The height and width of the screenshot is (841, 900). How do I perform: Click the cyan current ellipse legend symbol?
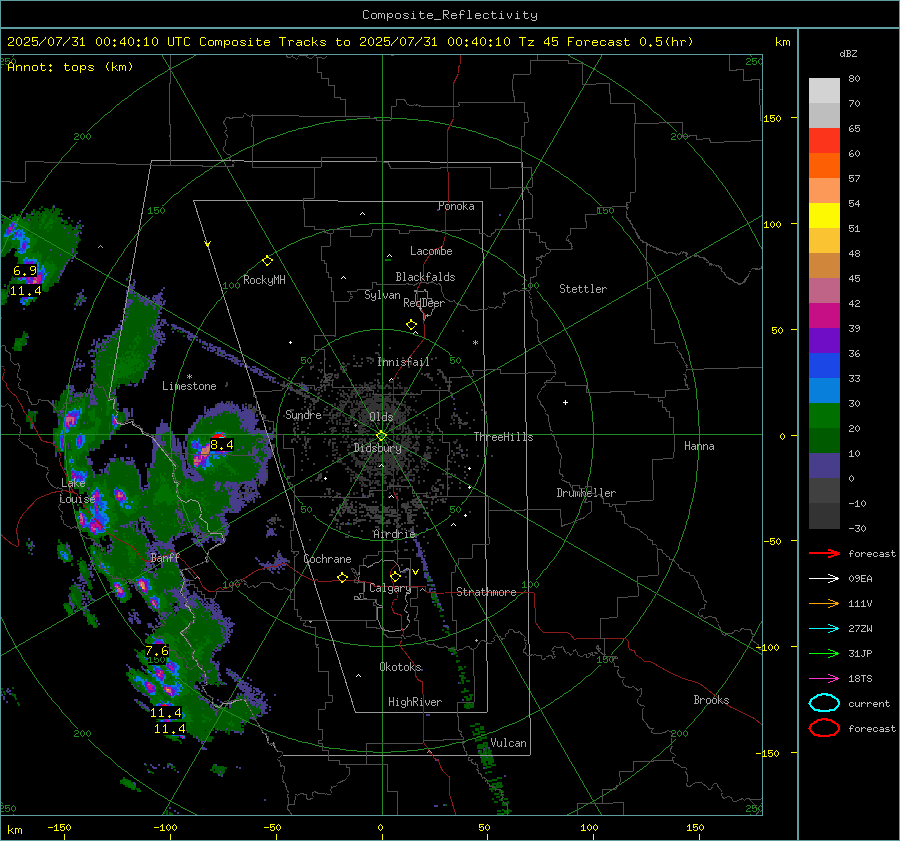[824, 703]
